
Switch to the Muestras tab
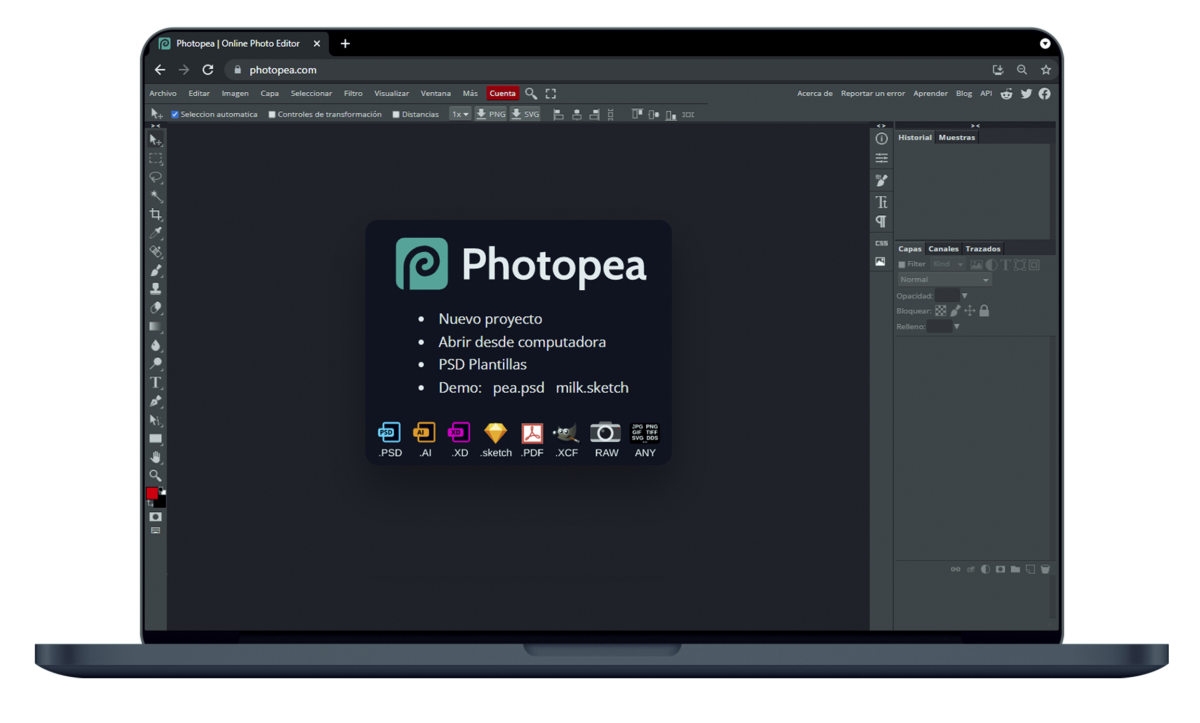point(957,137)
